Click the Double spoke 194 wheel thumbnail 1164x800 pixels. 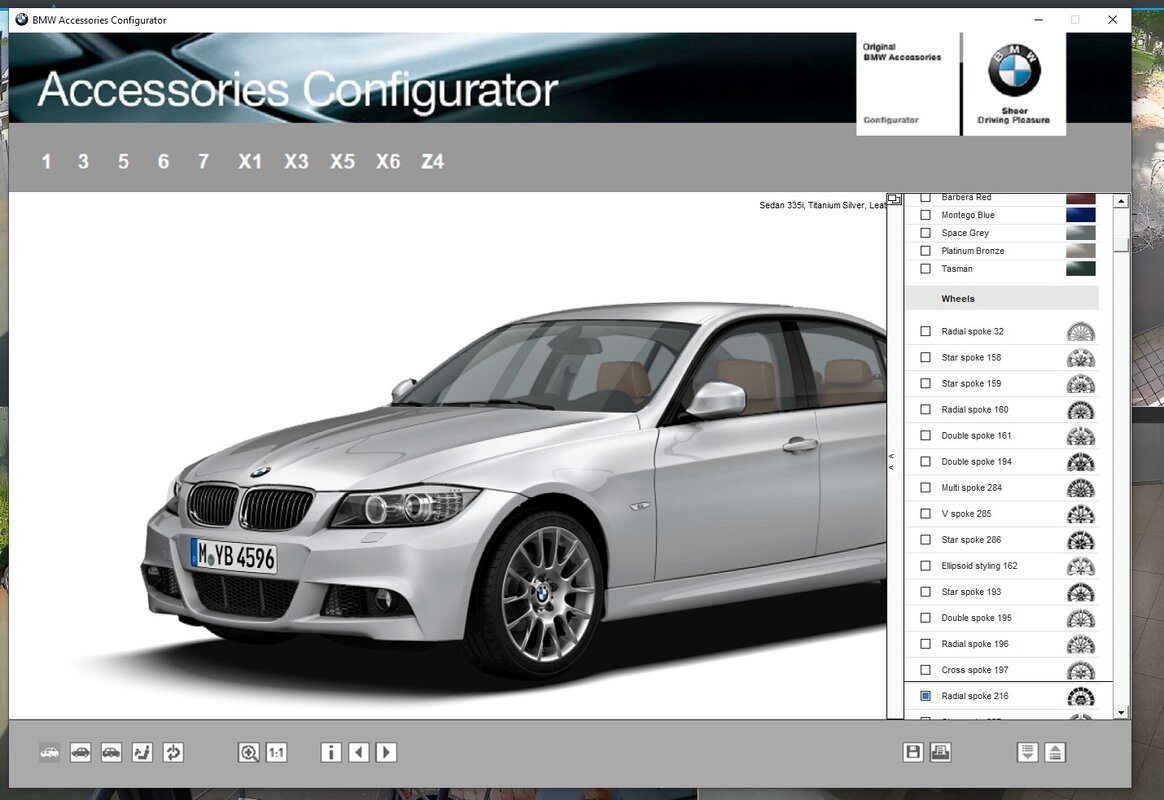click(1081, 462)
